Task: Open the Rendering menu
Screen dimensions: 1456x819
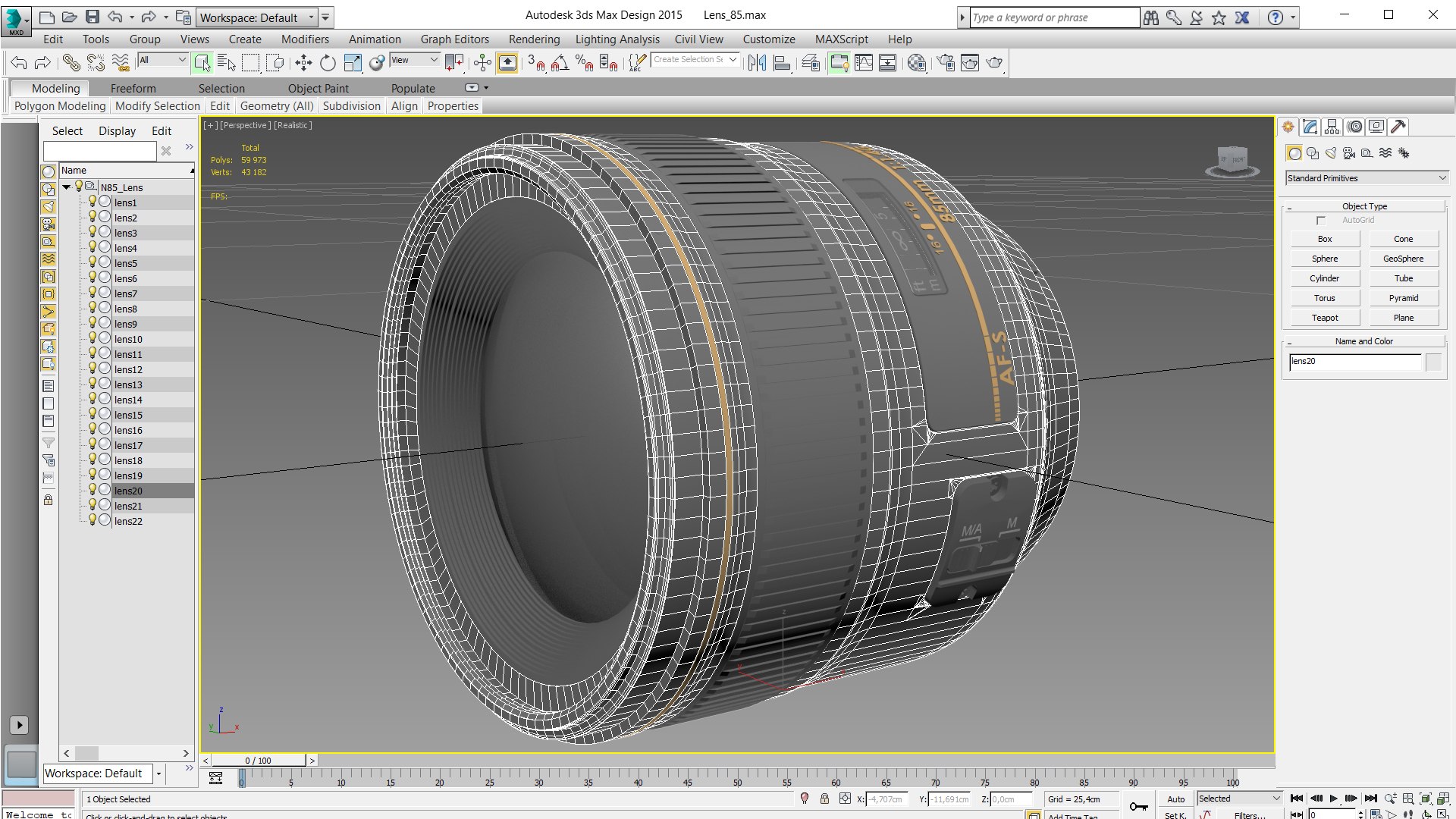Action: click(x=534, y=39)
